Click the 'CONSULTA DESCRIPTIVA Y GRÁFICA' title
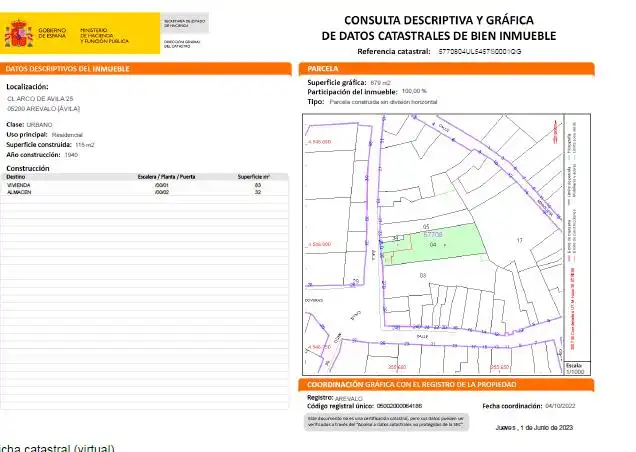 pyautogui.click(x=439, y=20)
